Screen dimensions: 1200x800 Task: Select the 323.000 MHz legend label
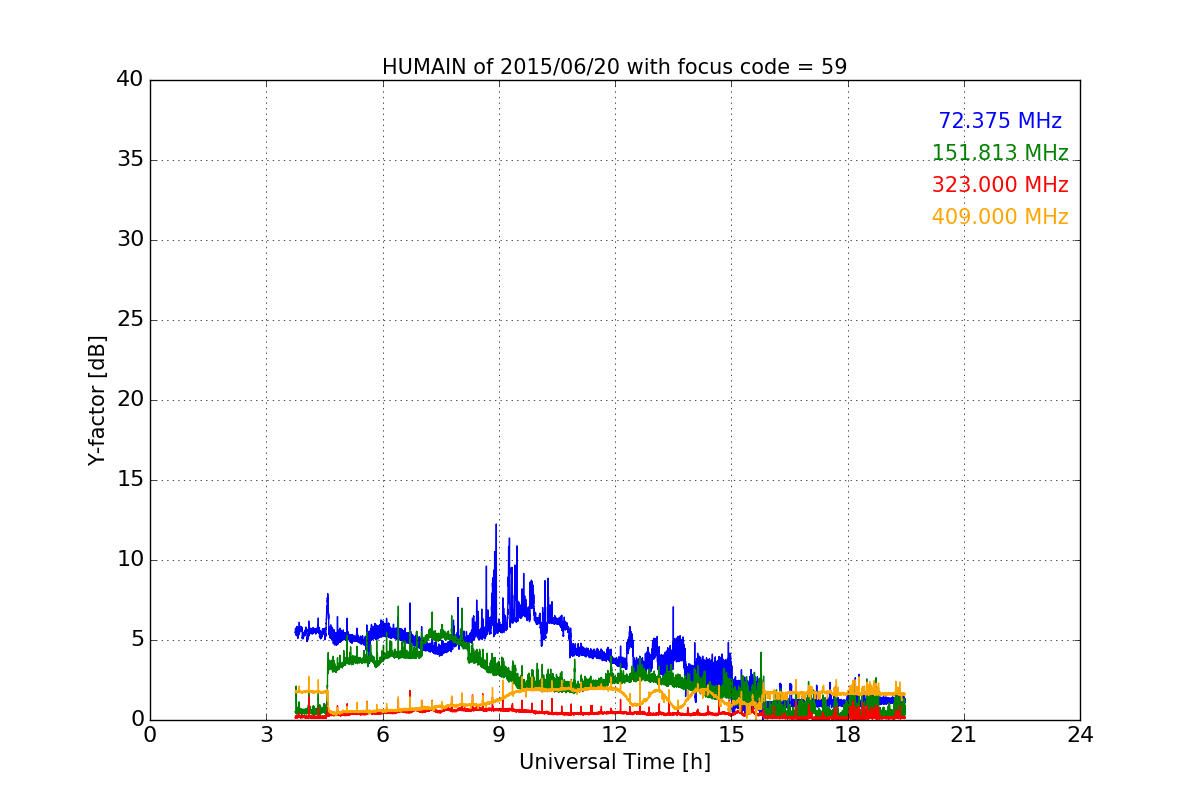1000,185
